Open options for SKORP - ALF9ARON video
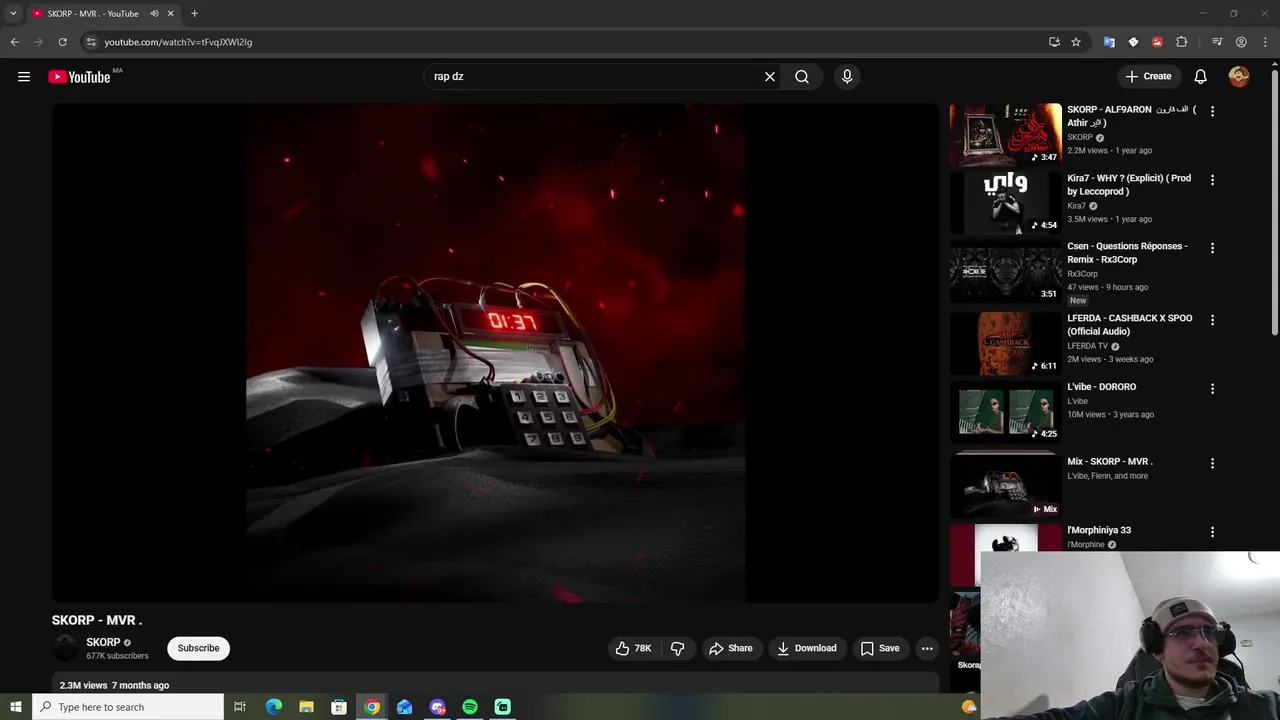The height and width of the screenshot is (720, 1280). (1212, 111)
